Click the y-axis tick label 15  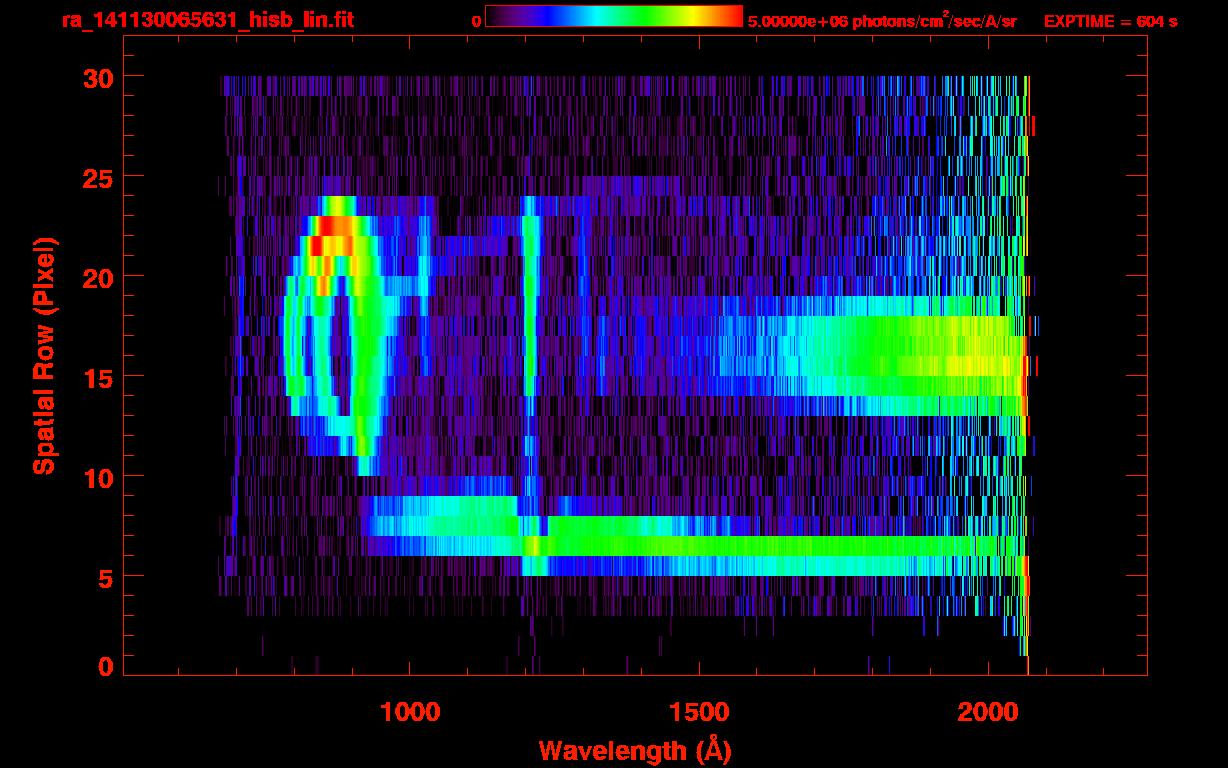point(97,377)
